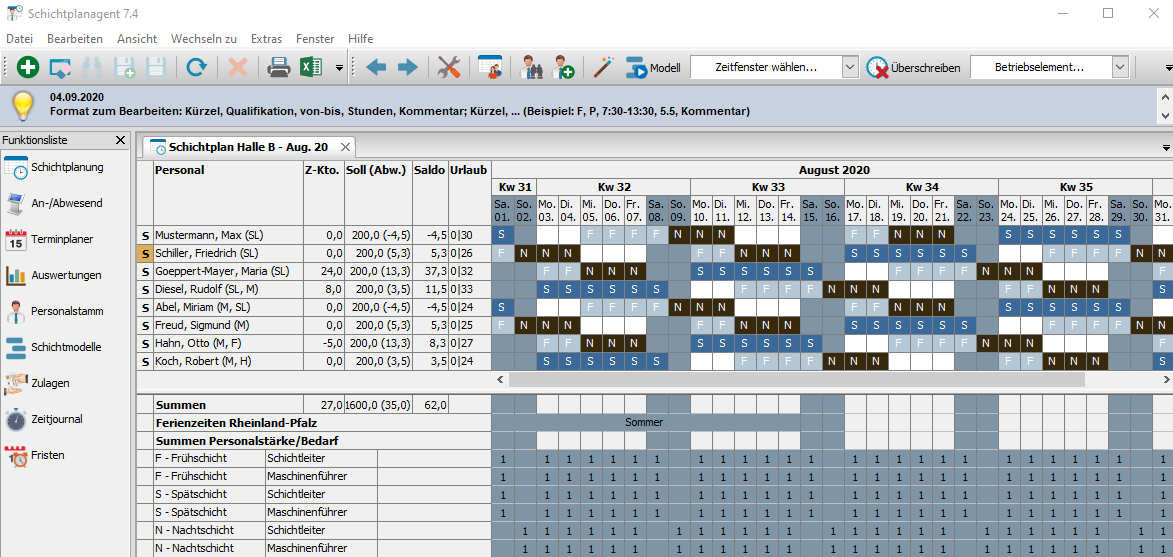
Task: Open the Betriebselement combo box
Action: tap(1121, 67)
